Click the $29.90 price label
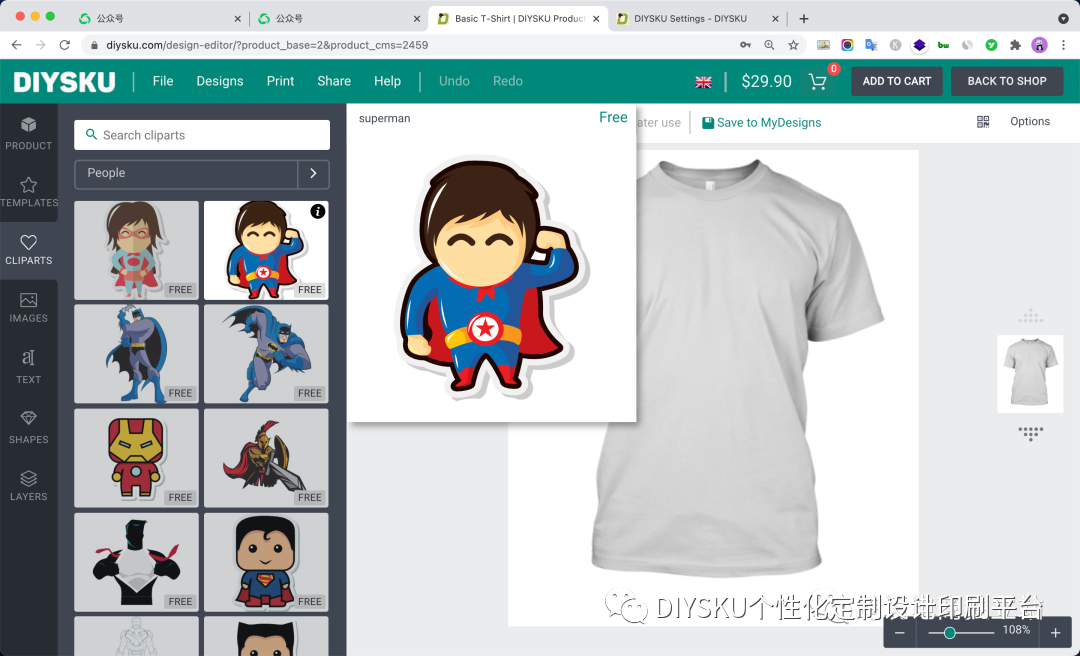Screen dimensions: 1080x656 coord(767,81)
